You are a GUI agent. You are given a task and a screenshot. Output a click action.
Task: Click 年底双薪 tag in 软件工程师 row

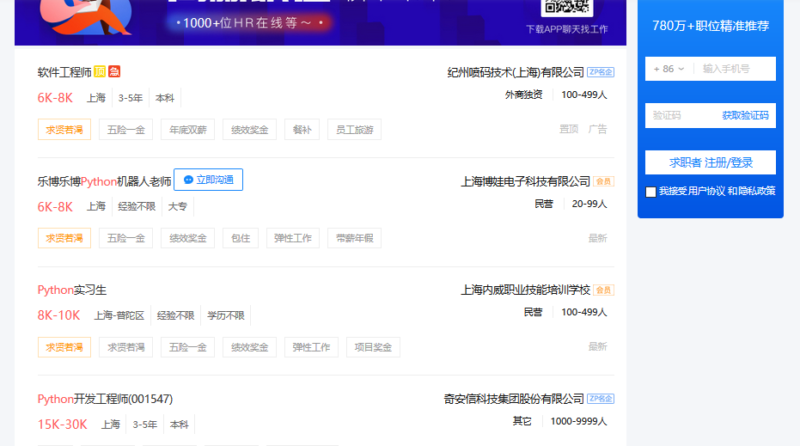(188, 130)
